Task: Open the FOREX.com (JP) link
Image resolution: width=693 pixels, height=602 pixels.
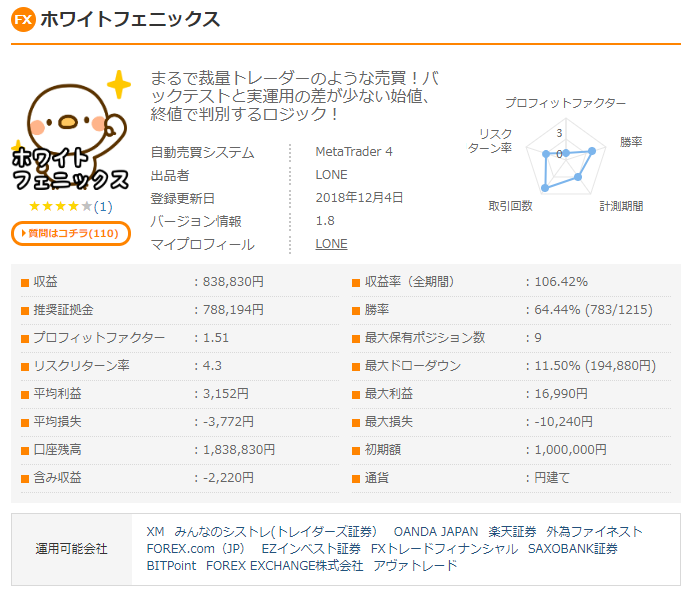Action: (195, 549)
